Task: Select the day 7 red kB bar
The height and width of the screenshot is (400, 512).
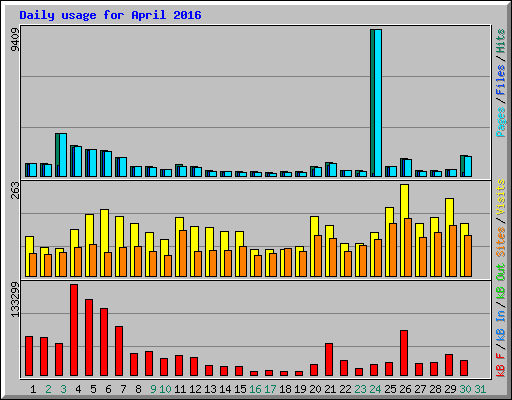Action: click(119, 351)
